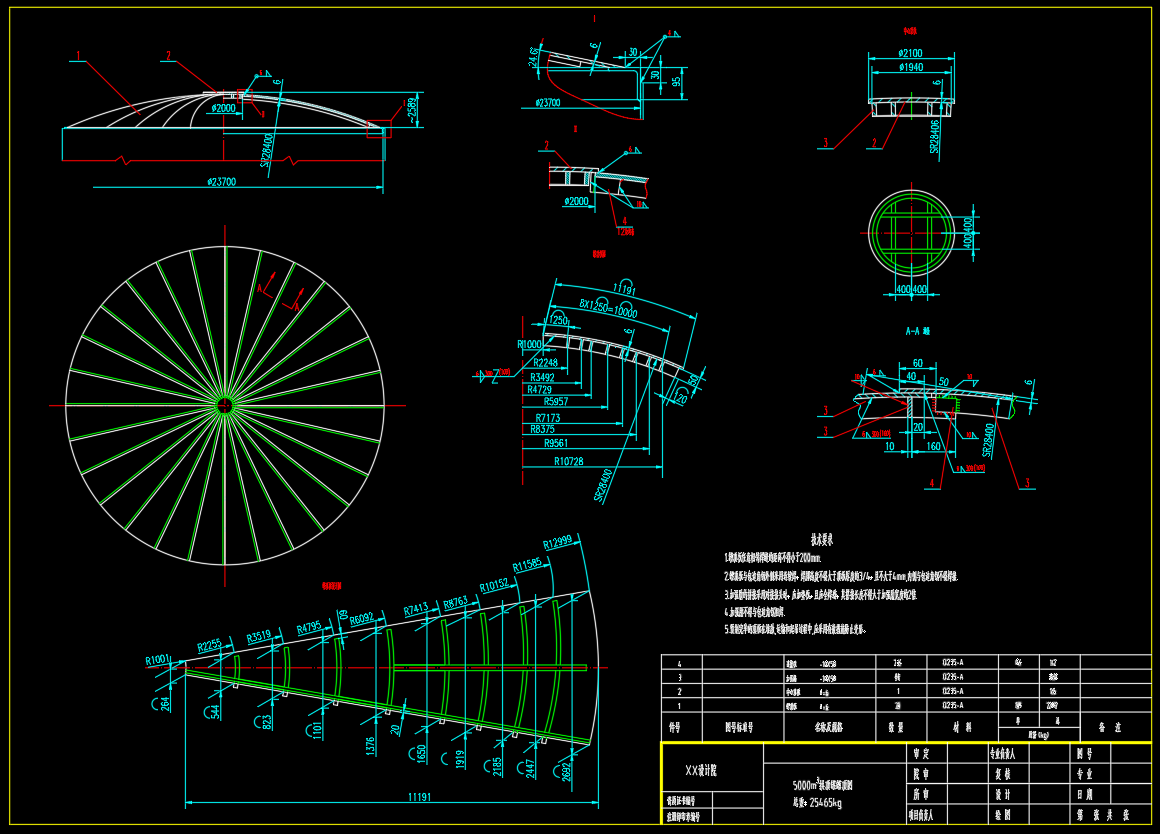Select the R7173 radius dimension

click(547, 417)
